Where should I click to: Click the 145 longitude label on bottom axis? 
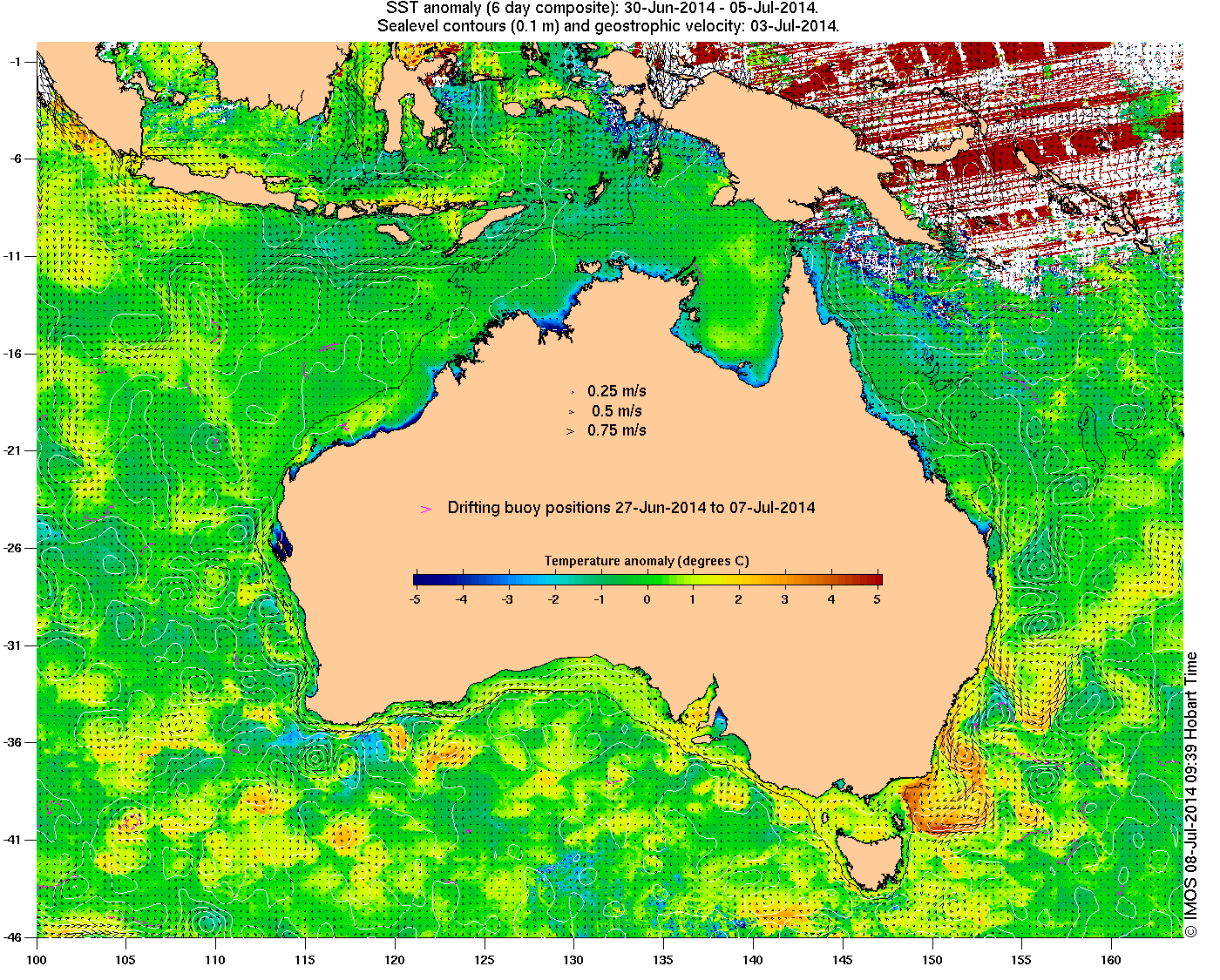[x=843, y=960]
